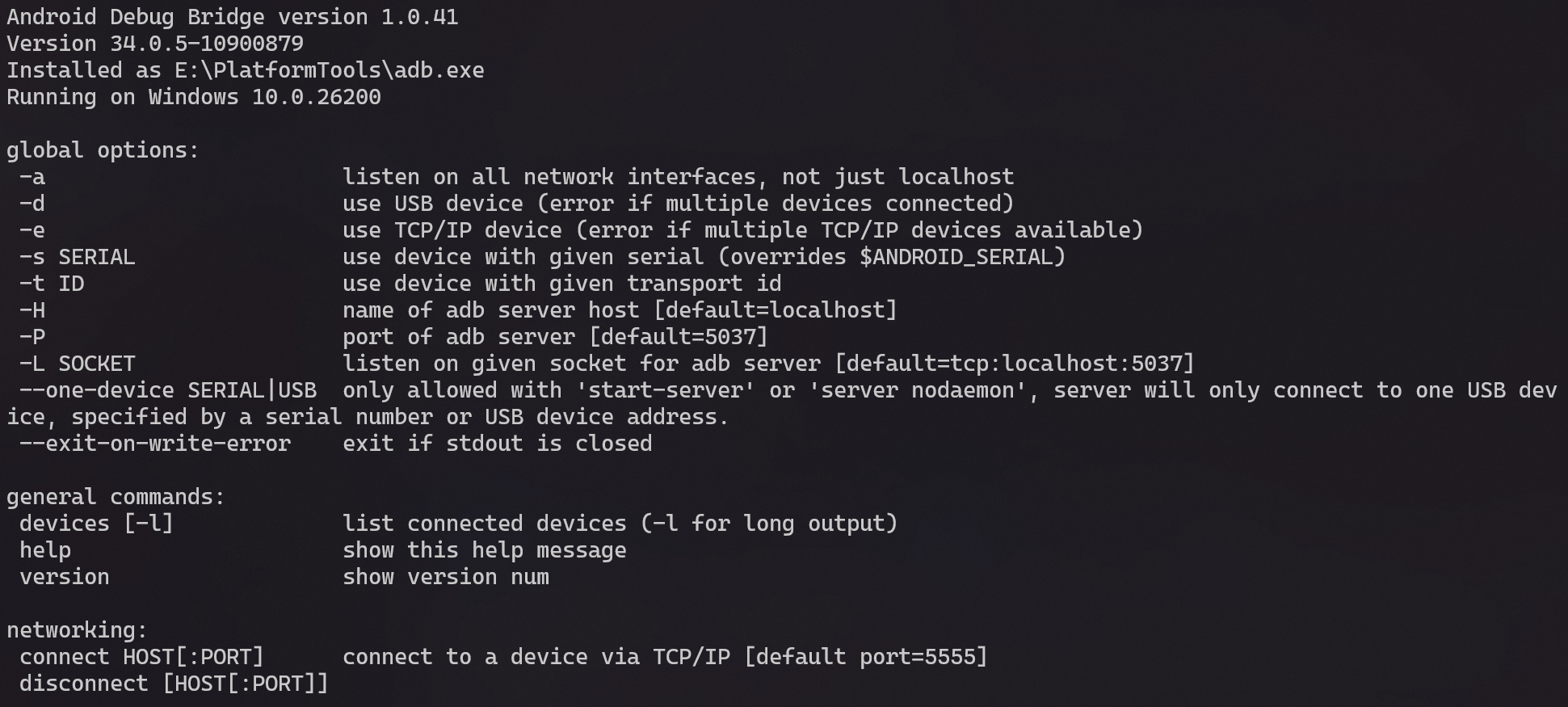This screenshot has width=1568, height=707.
Task: Click the '--exit-on-write-error' option
Action: [155, 444]
